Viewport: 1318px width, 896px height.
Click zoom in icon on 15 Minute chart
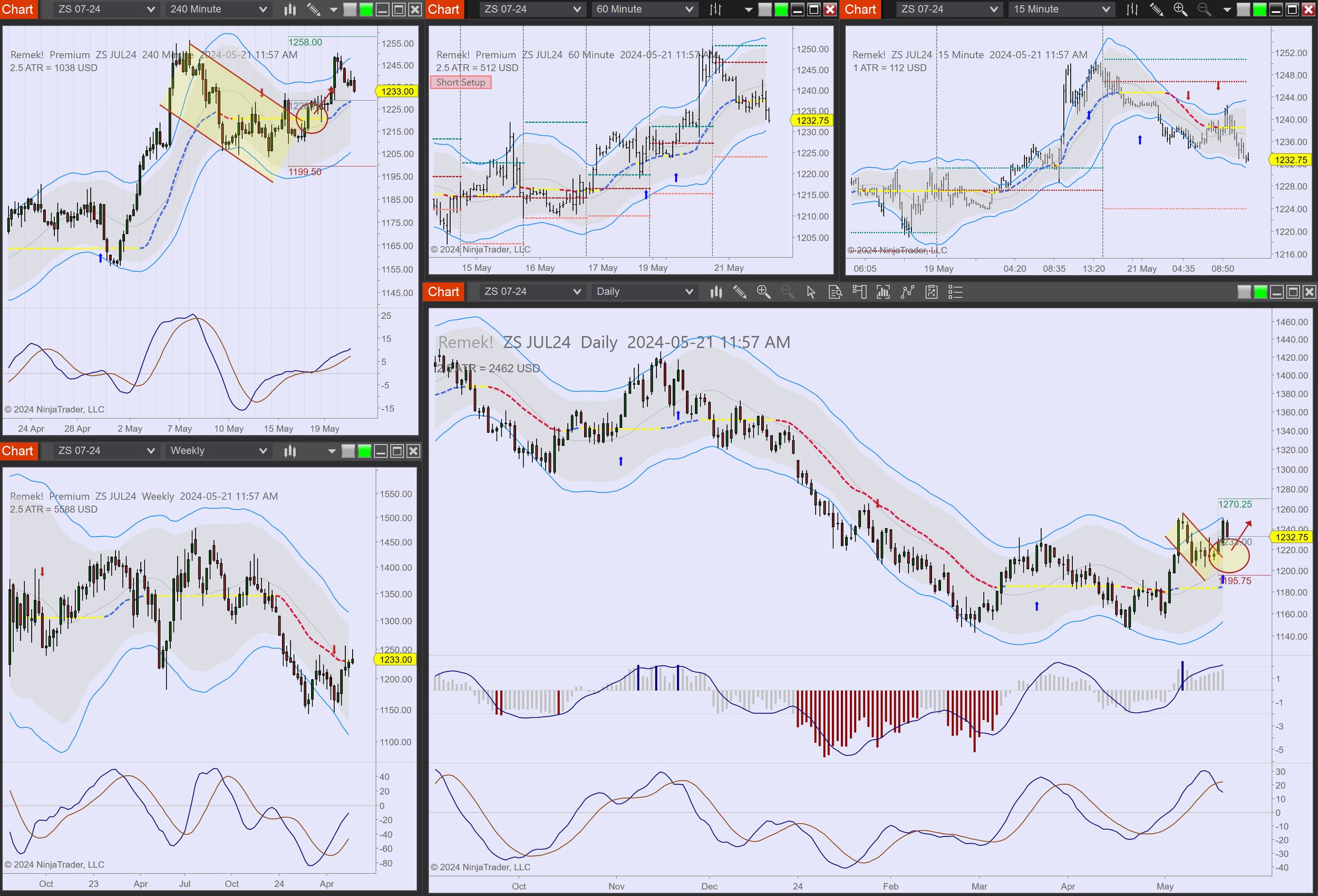click(x=1180, y=9)
